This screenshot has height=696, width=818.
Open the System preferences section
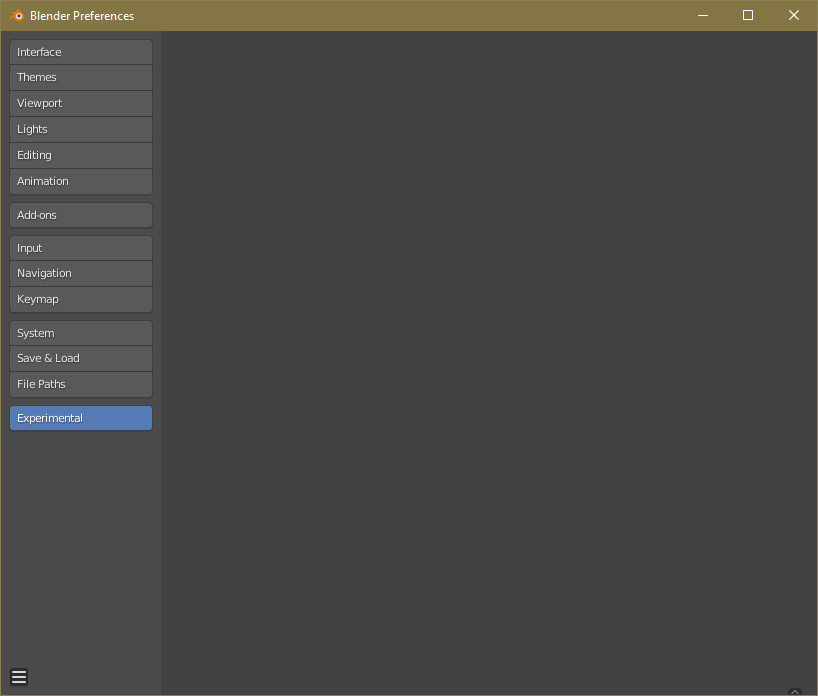click(80, 332)
